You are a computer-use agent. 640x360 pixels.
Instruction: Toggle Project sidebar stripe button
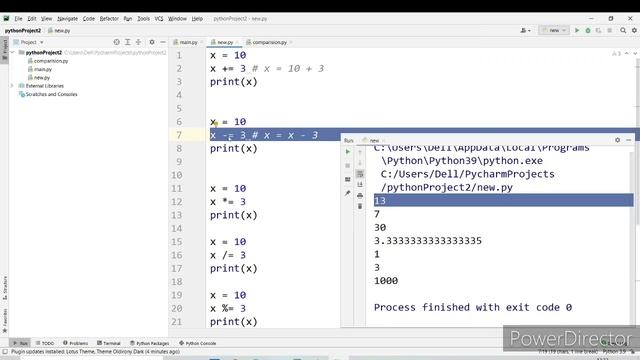pyautogui.click(x=5, y=49)
